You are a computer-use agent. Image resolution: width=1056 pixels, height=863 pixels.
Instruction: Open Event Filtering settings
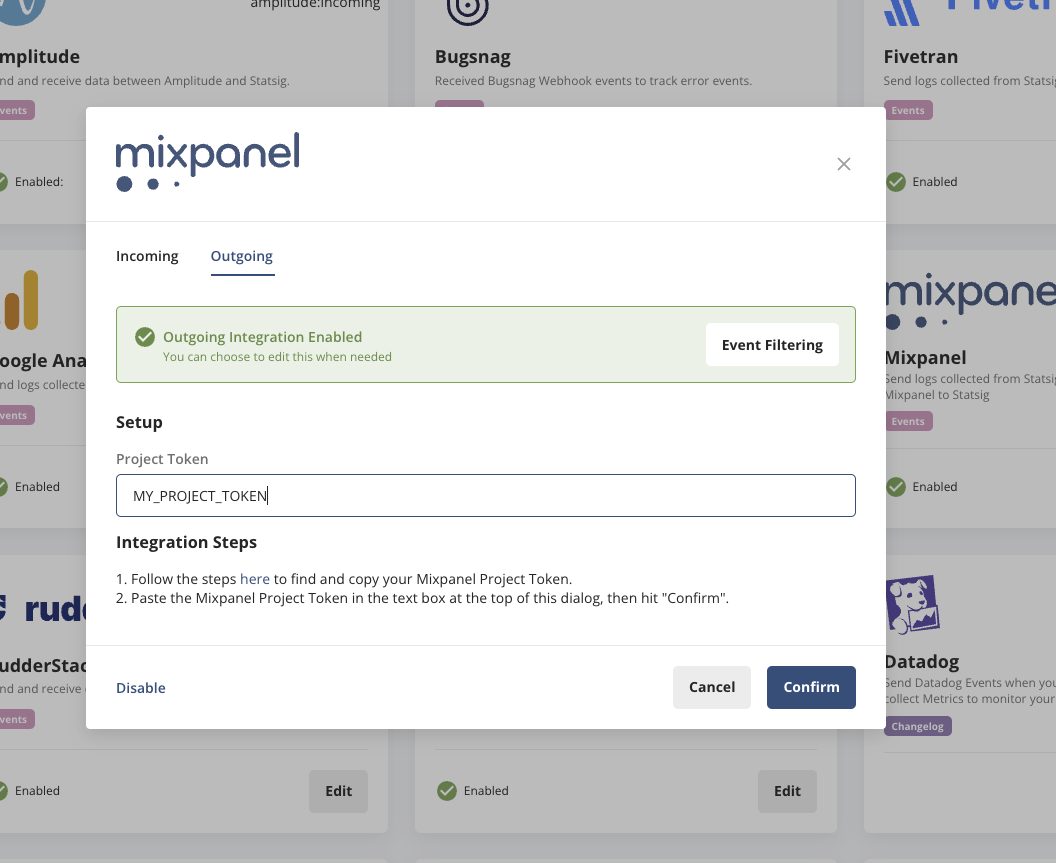click(771, 344)
